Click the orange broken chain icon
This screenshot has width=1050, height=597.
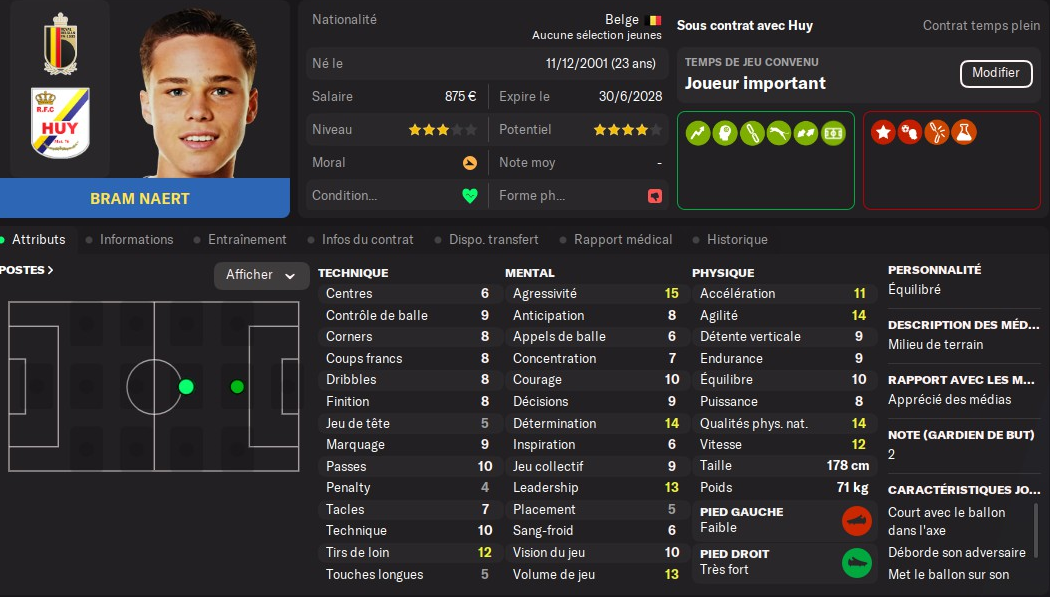coord(937,132)
